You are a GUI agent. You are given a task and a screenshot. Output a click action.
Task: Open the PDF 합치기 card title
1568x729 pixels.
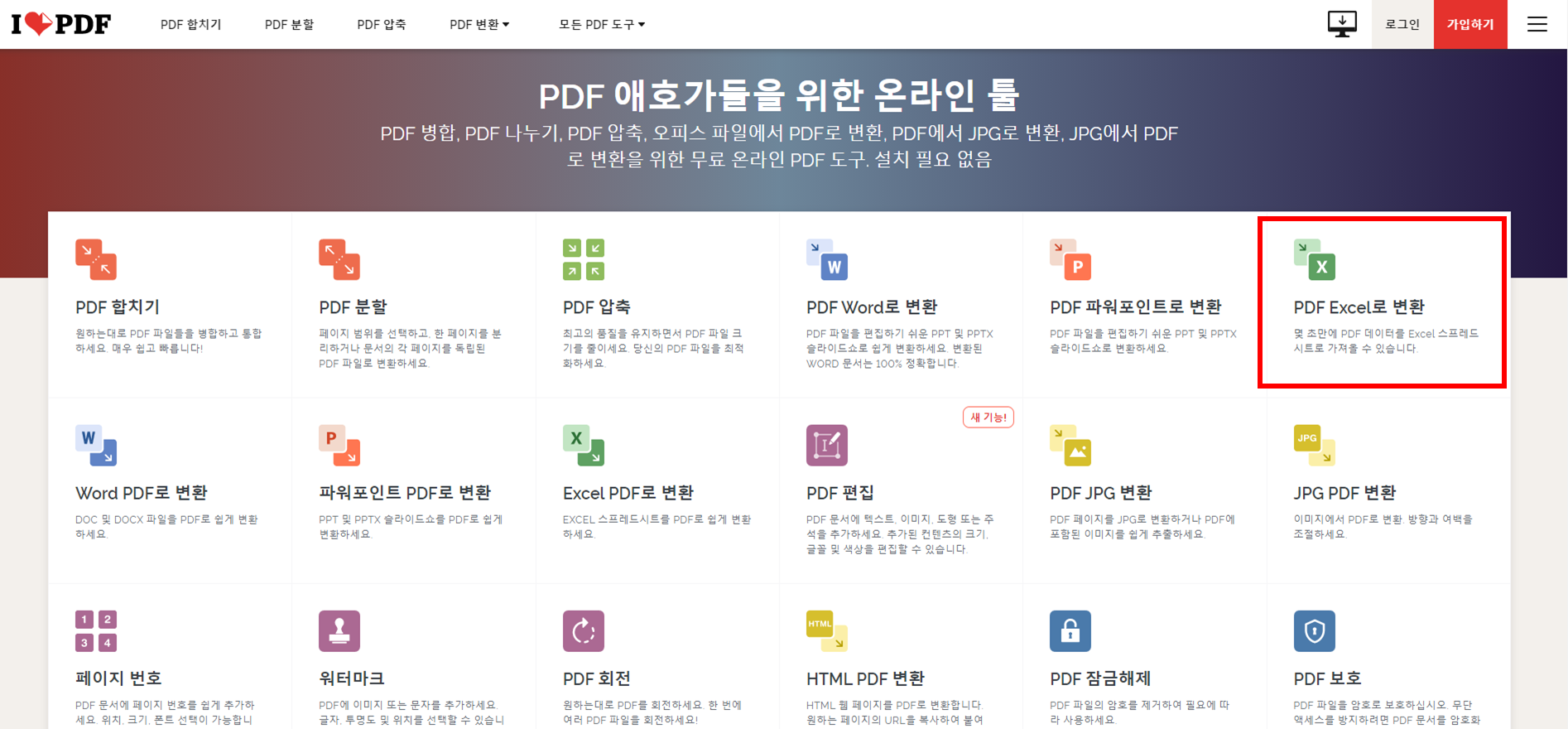[x=118, y=307]
